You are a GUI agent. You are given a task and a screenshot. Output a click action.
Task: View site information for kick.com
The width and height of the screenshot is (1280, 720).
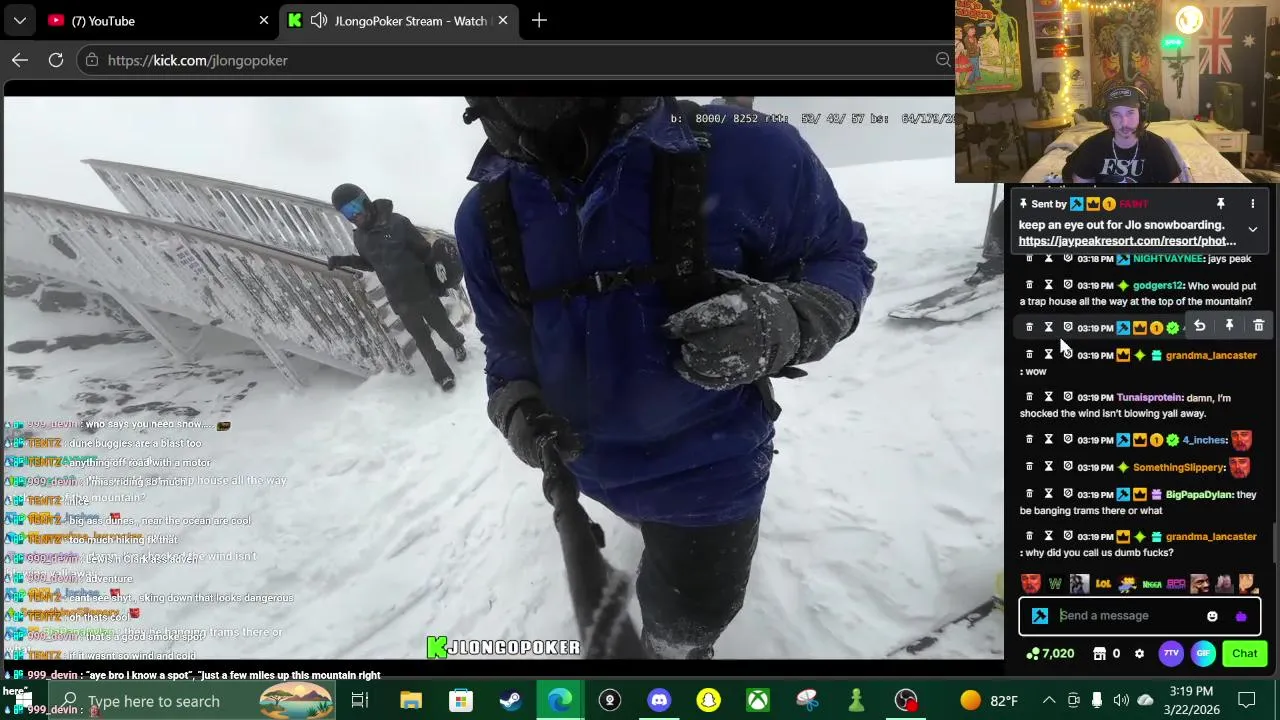pos(92,60)
